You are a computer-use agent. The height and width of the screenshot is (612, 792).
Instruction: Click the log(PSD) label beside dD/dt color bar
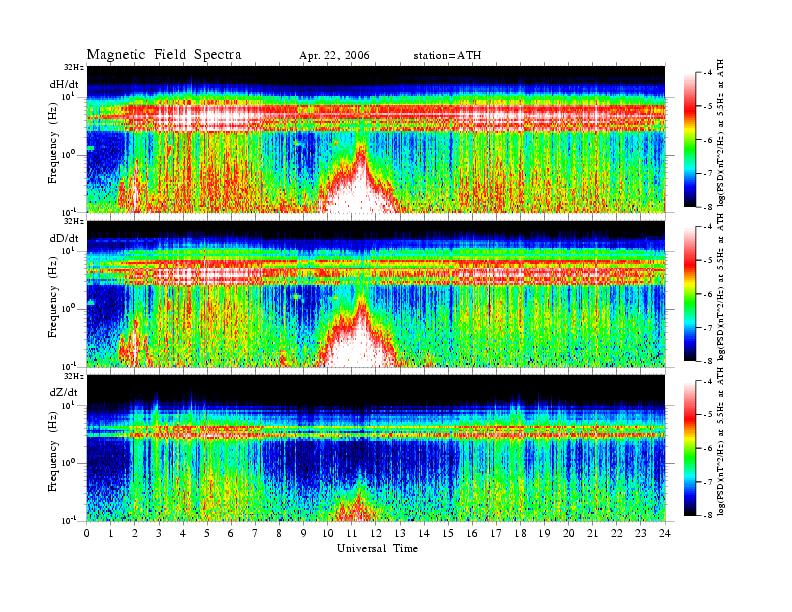coord(721,287)
